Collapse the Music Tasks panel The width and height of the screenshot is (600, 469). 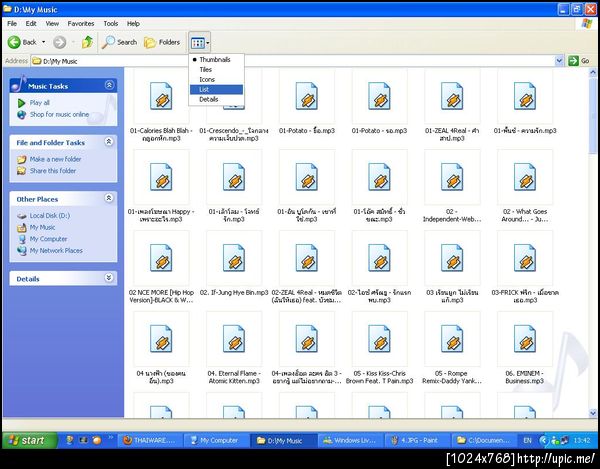pyautogui.click(x=109, y=85)
